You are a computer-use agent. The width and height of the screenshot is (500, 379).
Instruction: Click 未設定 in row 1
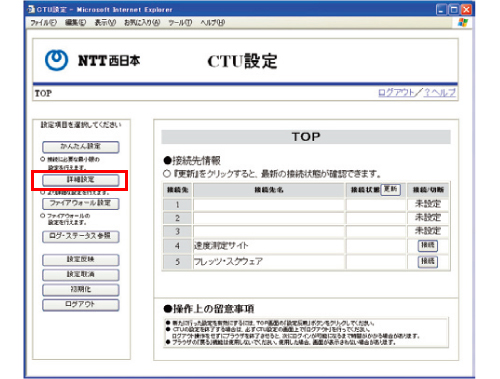click(x=428, y=204)
